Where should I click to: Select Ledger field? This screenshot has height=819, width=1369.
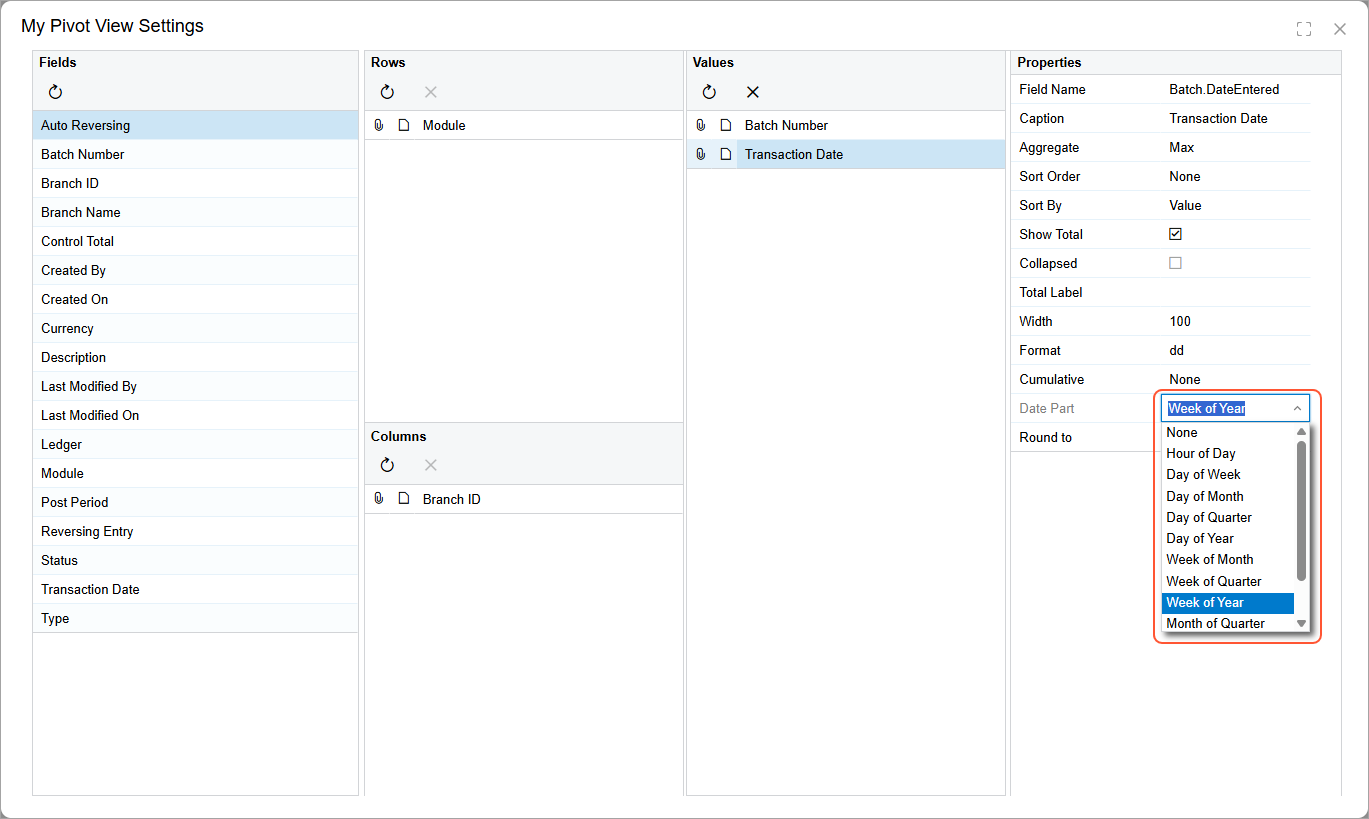click(x=195, y=444)
